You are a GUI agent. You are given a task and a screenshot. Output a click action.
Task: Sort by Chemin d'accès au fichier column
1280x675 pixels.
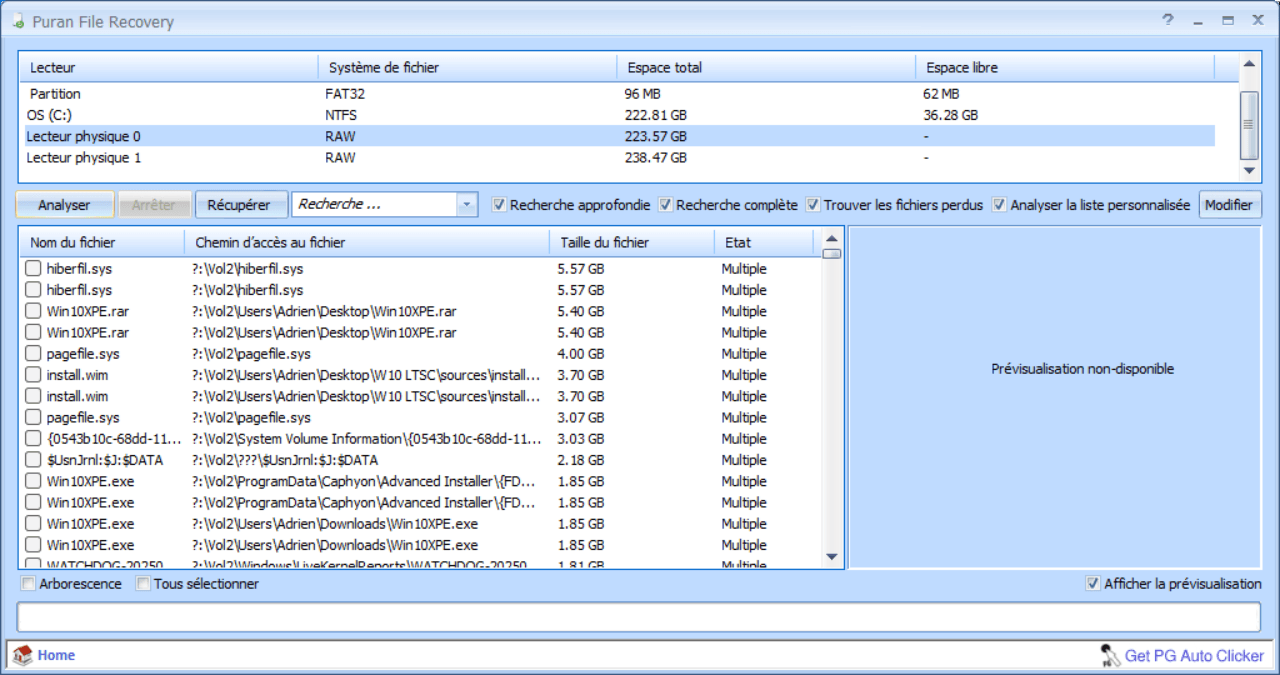[367, 242]
